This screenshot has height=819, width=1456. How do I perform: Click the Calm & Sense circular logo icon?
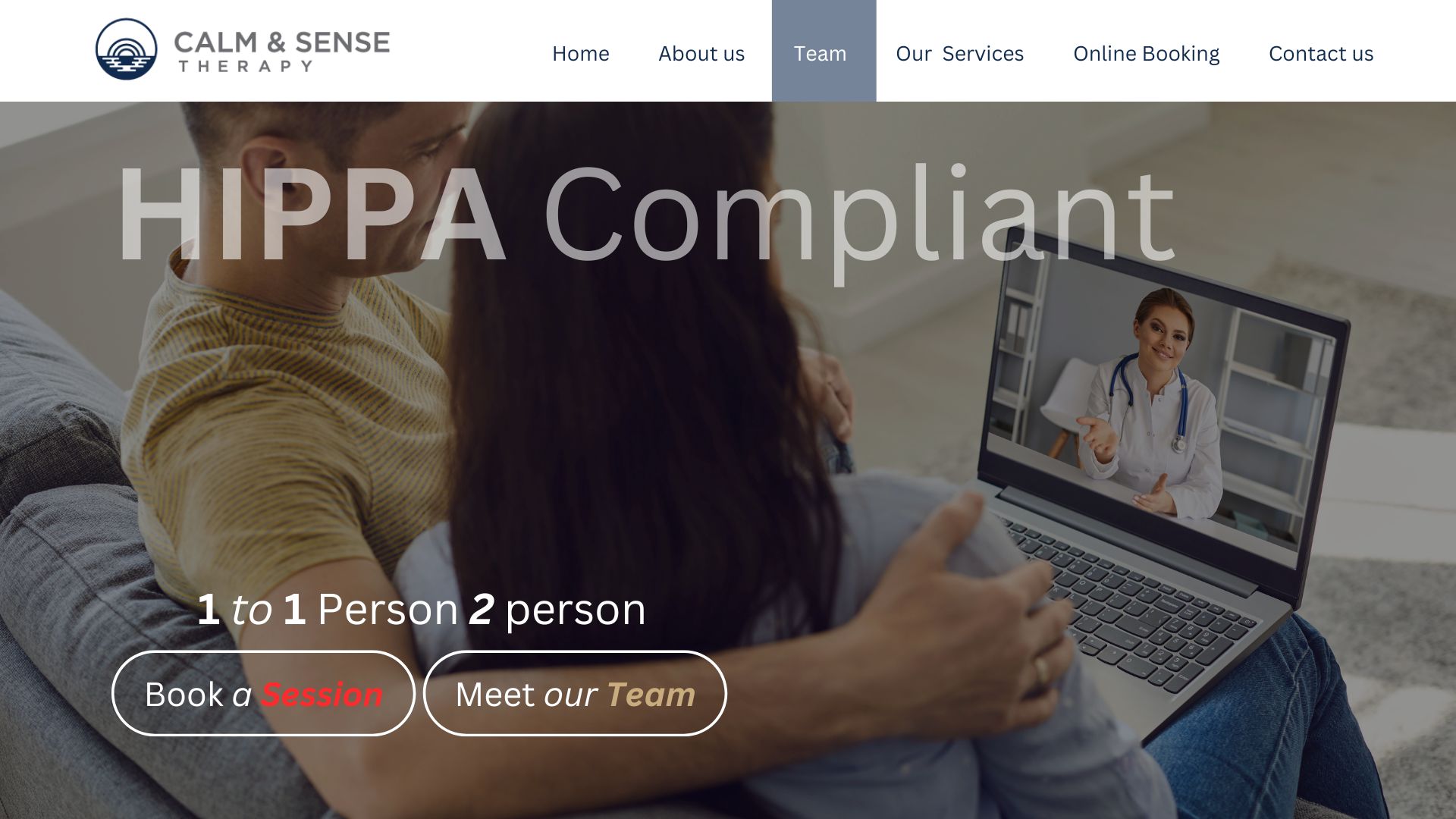pyautogui.click(x=127, y=49)
